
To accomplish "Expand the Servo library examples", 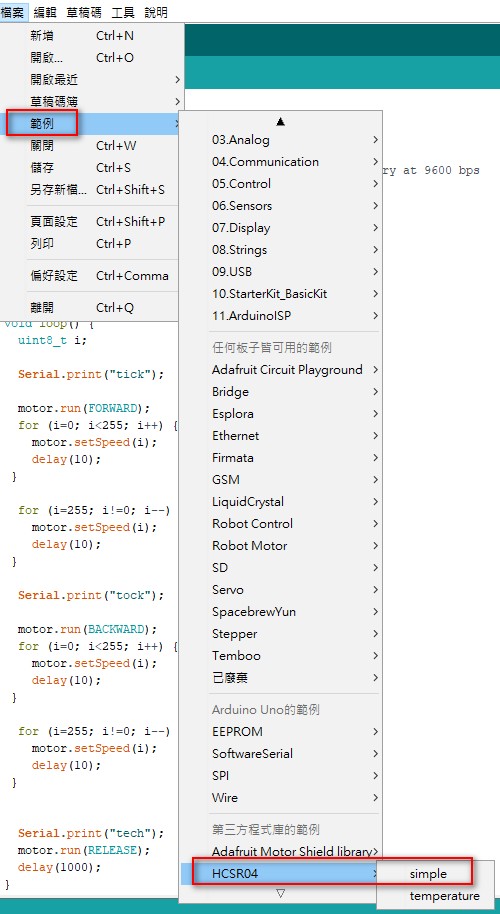I will click(x=281, y=589).
